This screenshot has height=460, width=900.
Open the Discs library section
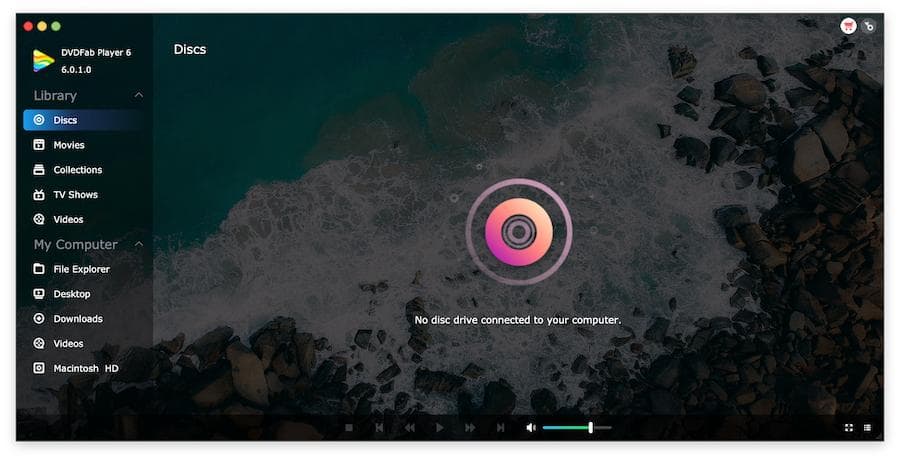click(x=83, y=120)
